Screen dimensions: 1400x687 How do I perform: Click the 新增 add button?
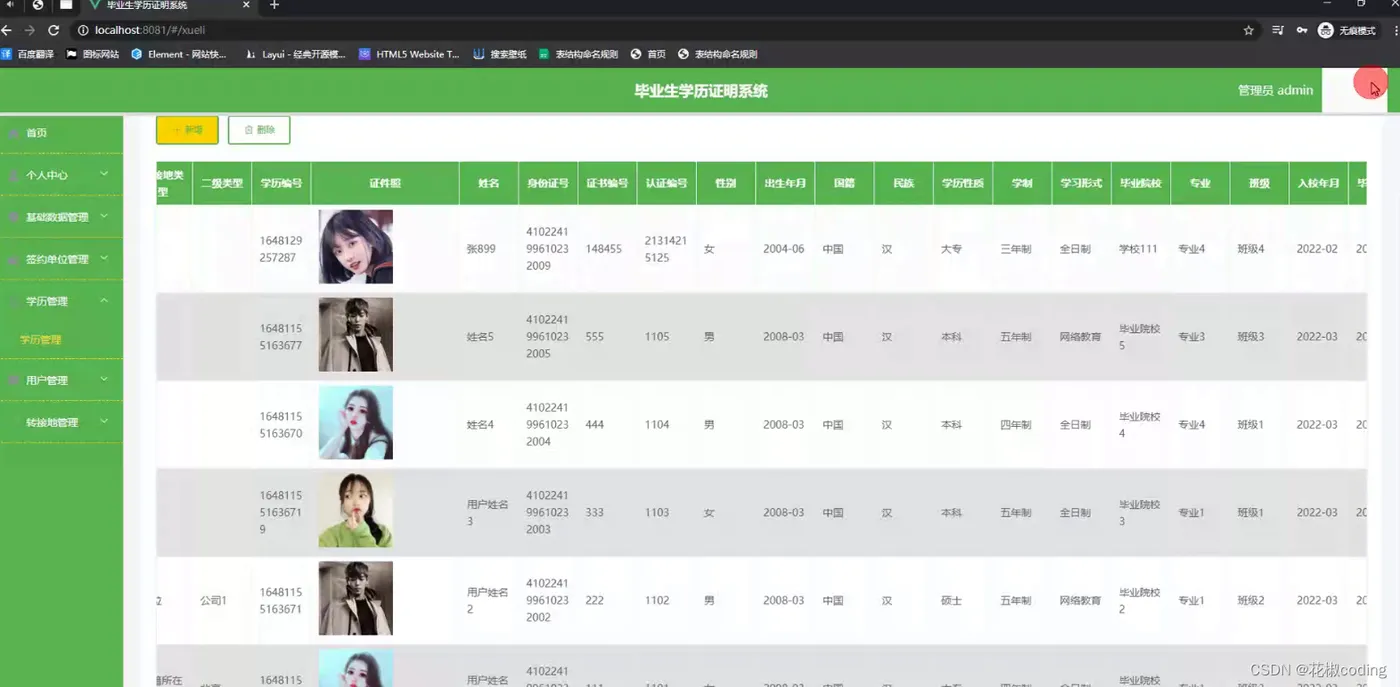pos(187,130)
